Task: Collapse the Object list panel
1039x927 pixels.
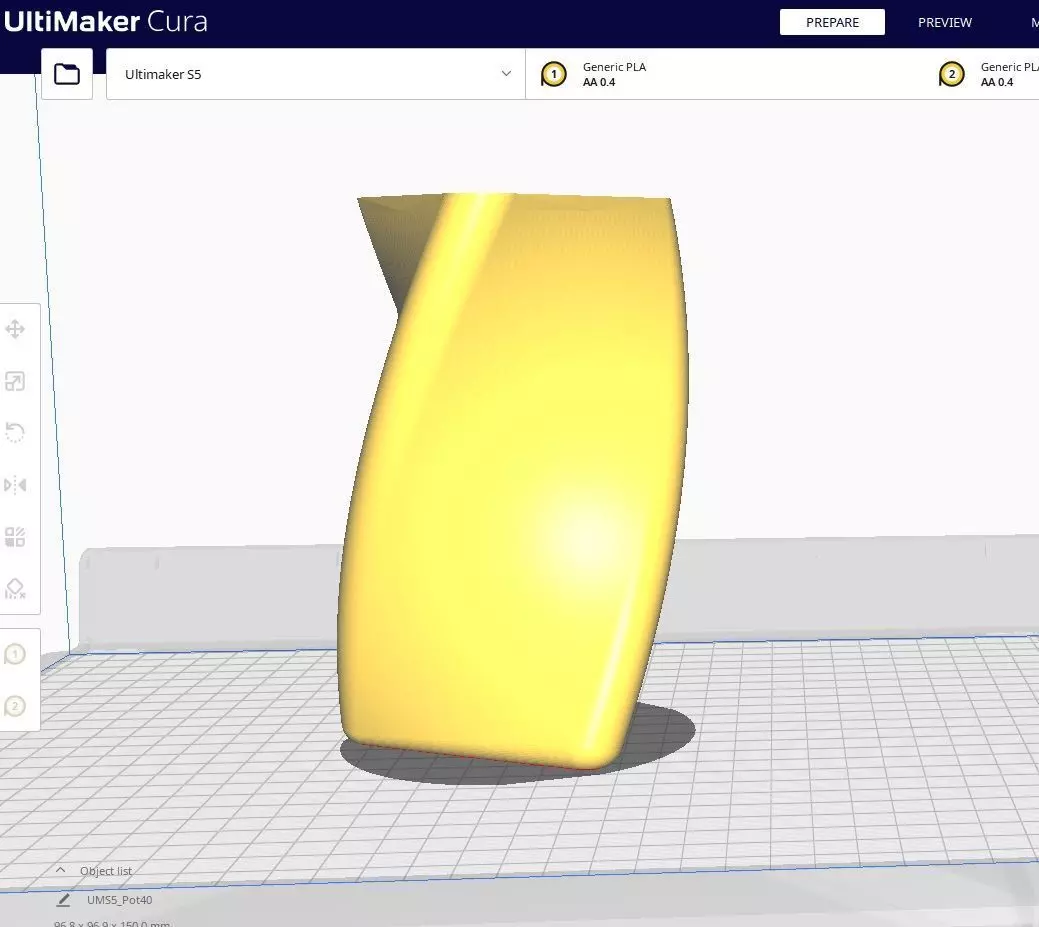Action: click(x=60, y=870)
